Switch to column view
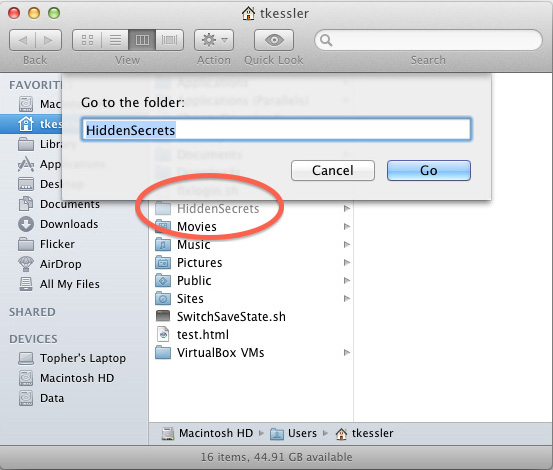Viewport: 553px width, 470px height. [x=142, y=40]
